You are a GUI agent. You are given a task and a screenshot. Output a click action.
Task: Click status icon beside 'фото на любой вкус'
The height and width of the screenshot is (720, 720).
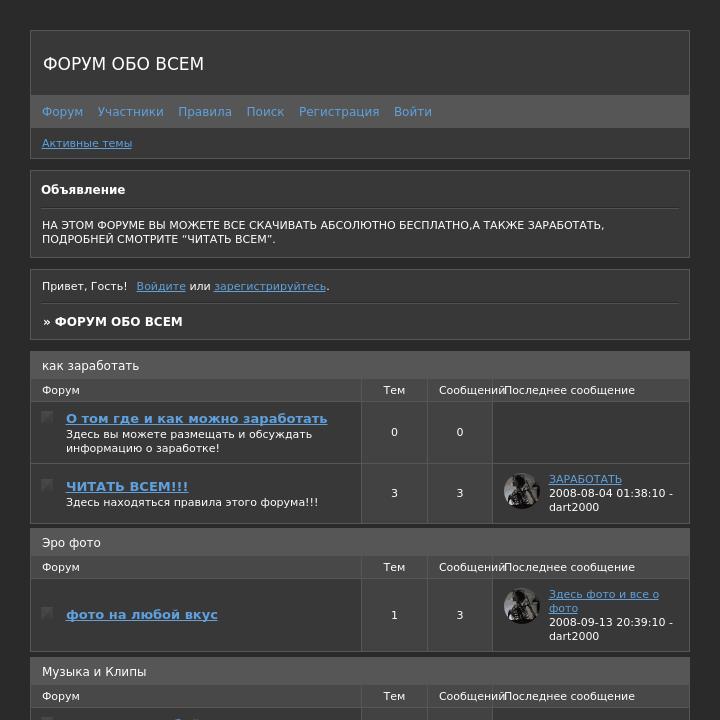(x=47, y=613)
